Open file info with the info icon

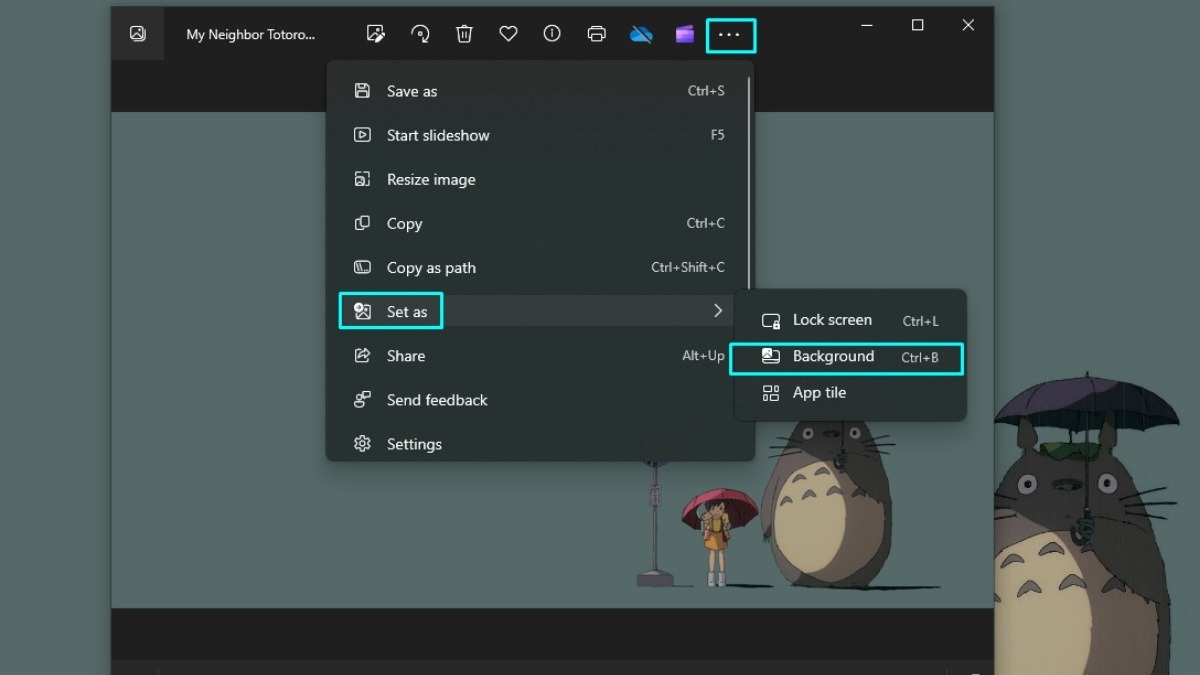(552, 34)
